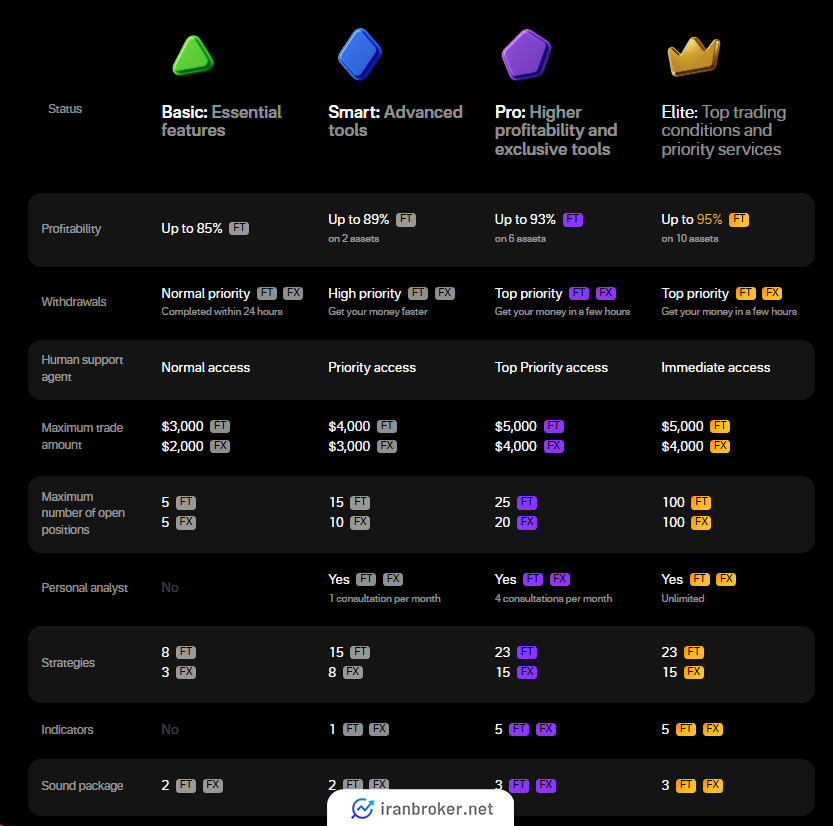Click the 'Maximum trade amount' row label

pyautogui.click(x=82, y=436)
